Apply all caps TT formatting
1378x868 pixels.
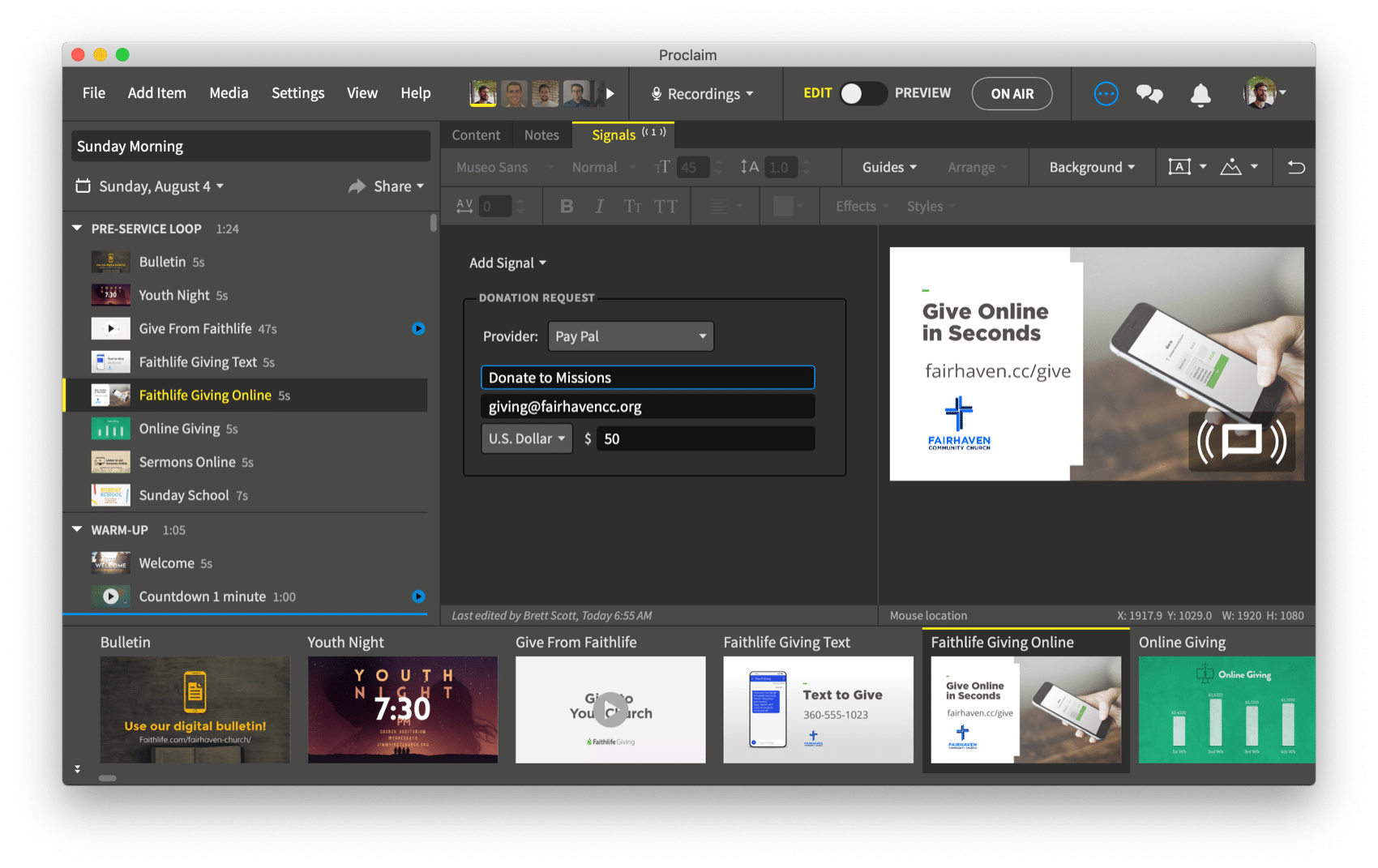pos(666,207)
